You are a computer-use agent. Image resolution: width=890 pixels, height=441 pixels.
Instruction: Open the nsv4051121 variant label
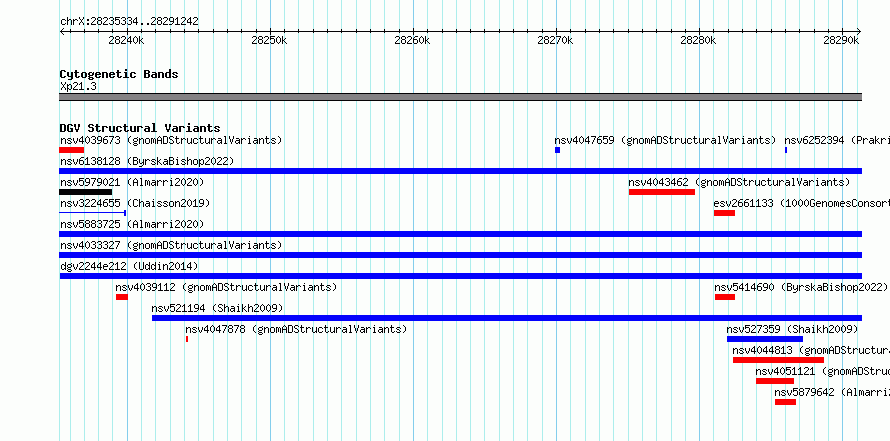822,371
